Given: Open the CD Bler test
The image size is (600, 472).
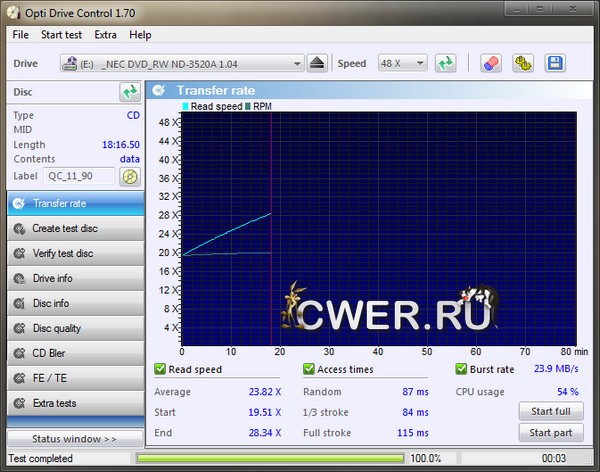Looking at the screenshot, I should (x=75, y=353).
